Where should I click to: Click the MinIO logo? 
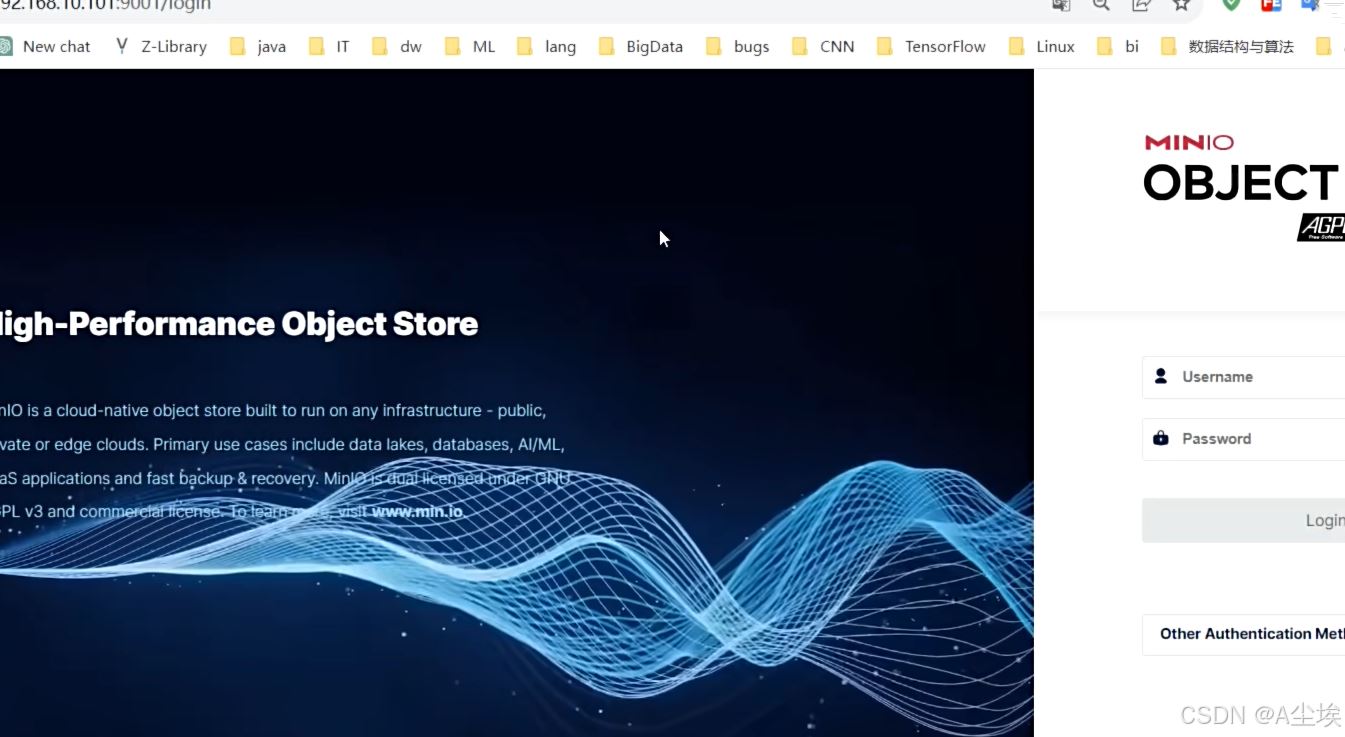[1189, 142]
